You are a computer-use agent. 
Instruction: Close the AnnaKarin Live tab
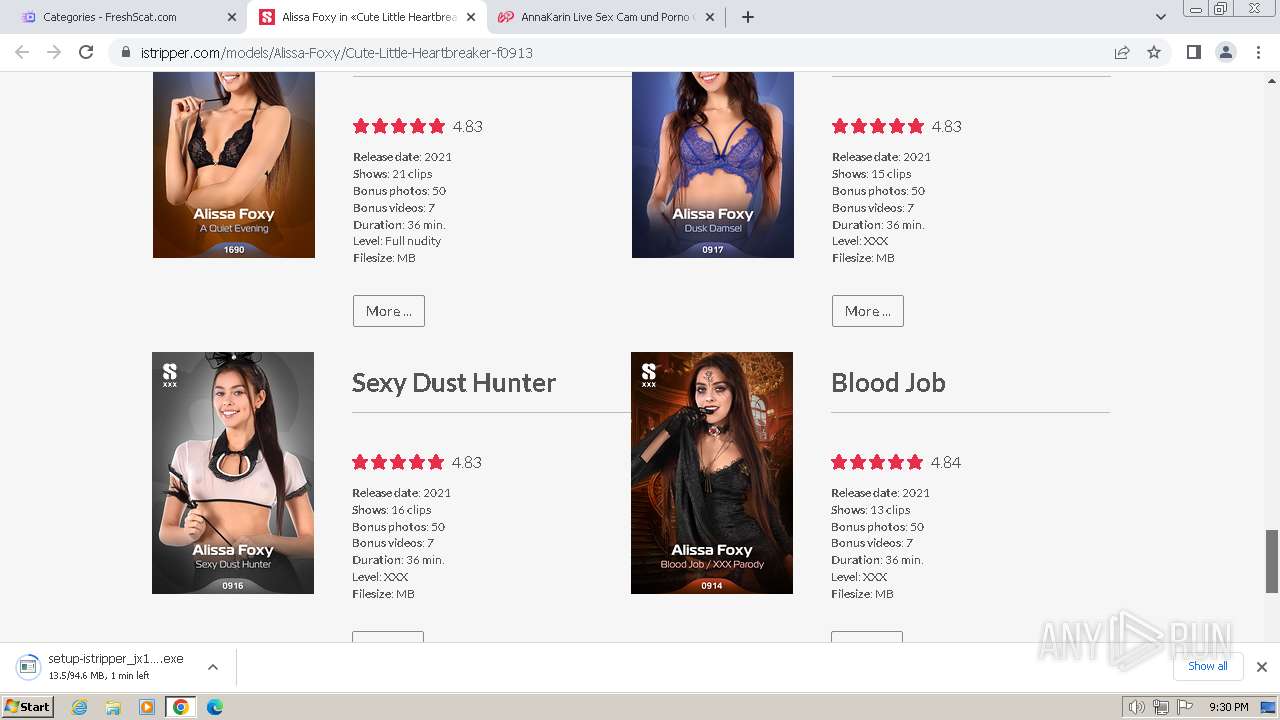[x=709, y=17]
